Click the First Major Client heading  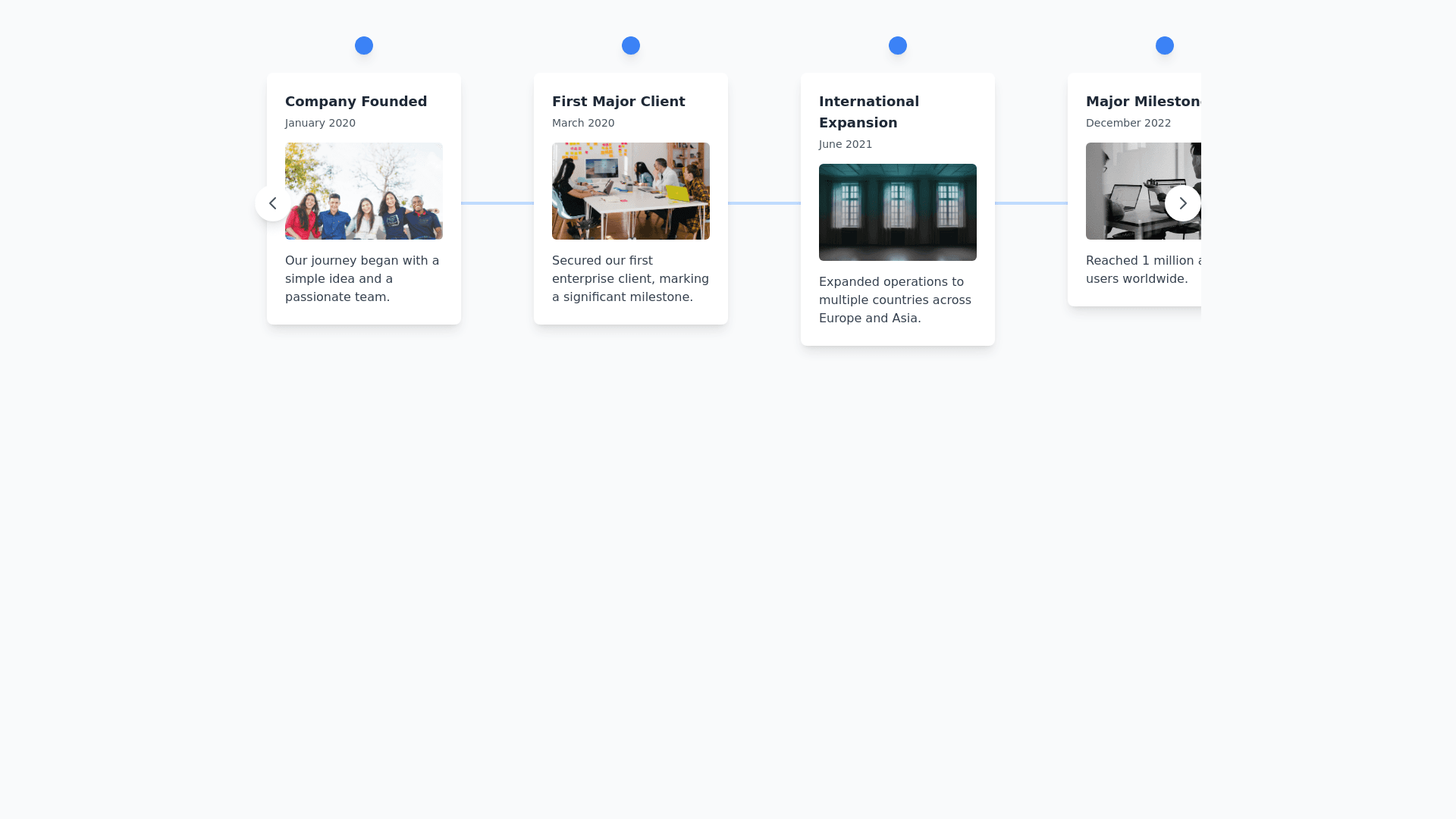pyautogui.click(x=618, y=102)
